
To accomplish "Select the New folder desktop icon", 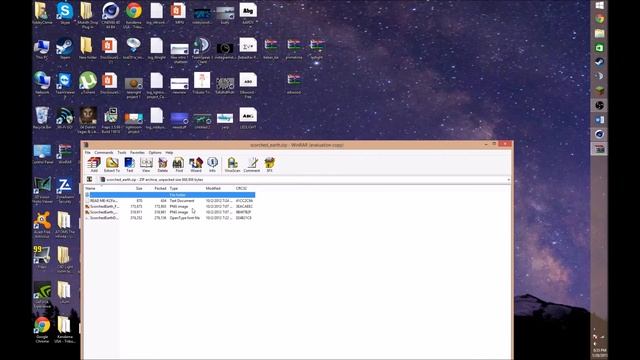I will pyautogui.click(x=87, y=48).
